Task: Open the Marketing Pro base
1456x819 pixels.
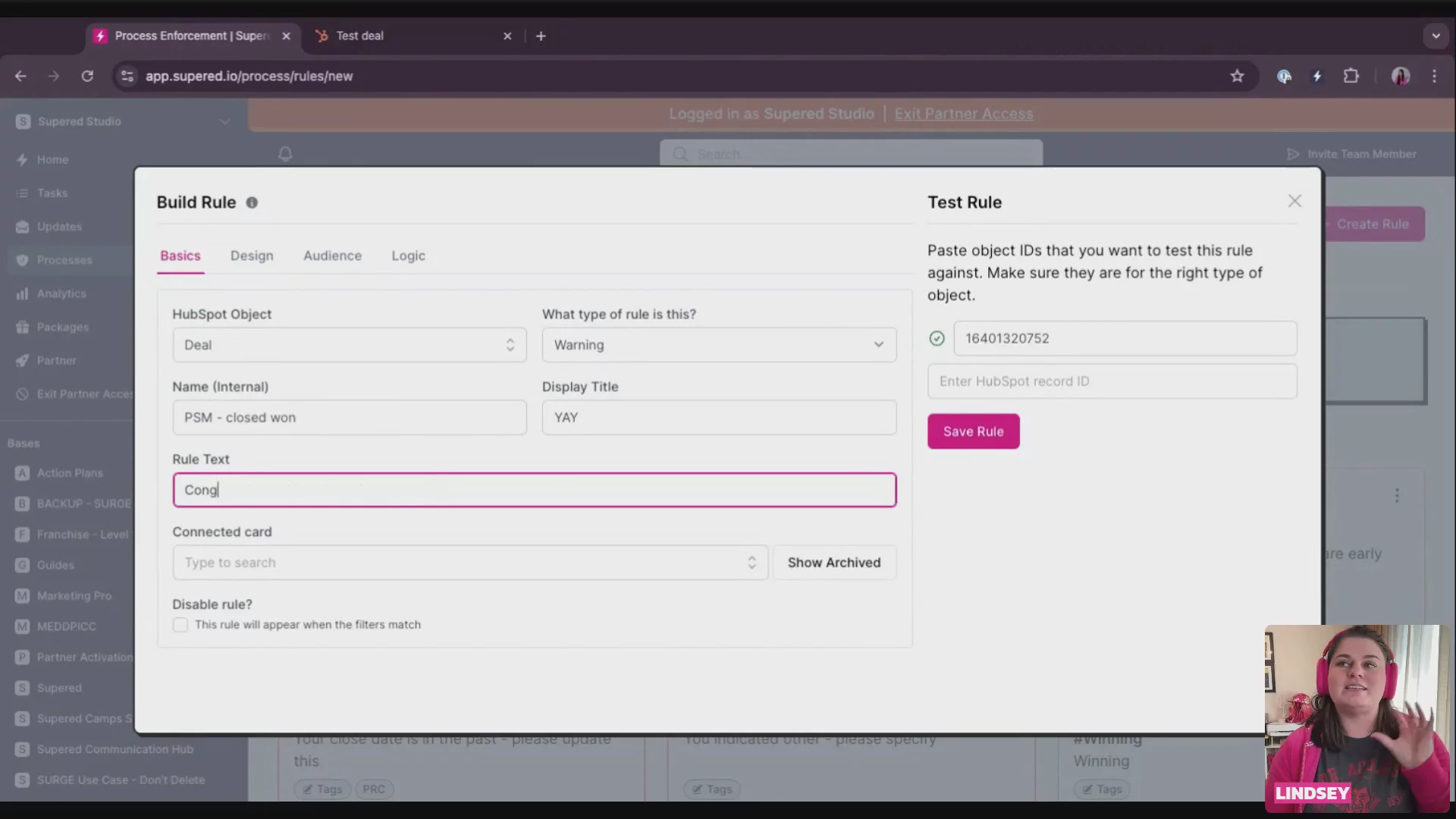Action: (x=74, y=596)
